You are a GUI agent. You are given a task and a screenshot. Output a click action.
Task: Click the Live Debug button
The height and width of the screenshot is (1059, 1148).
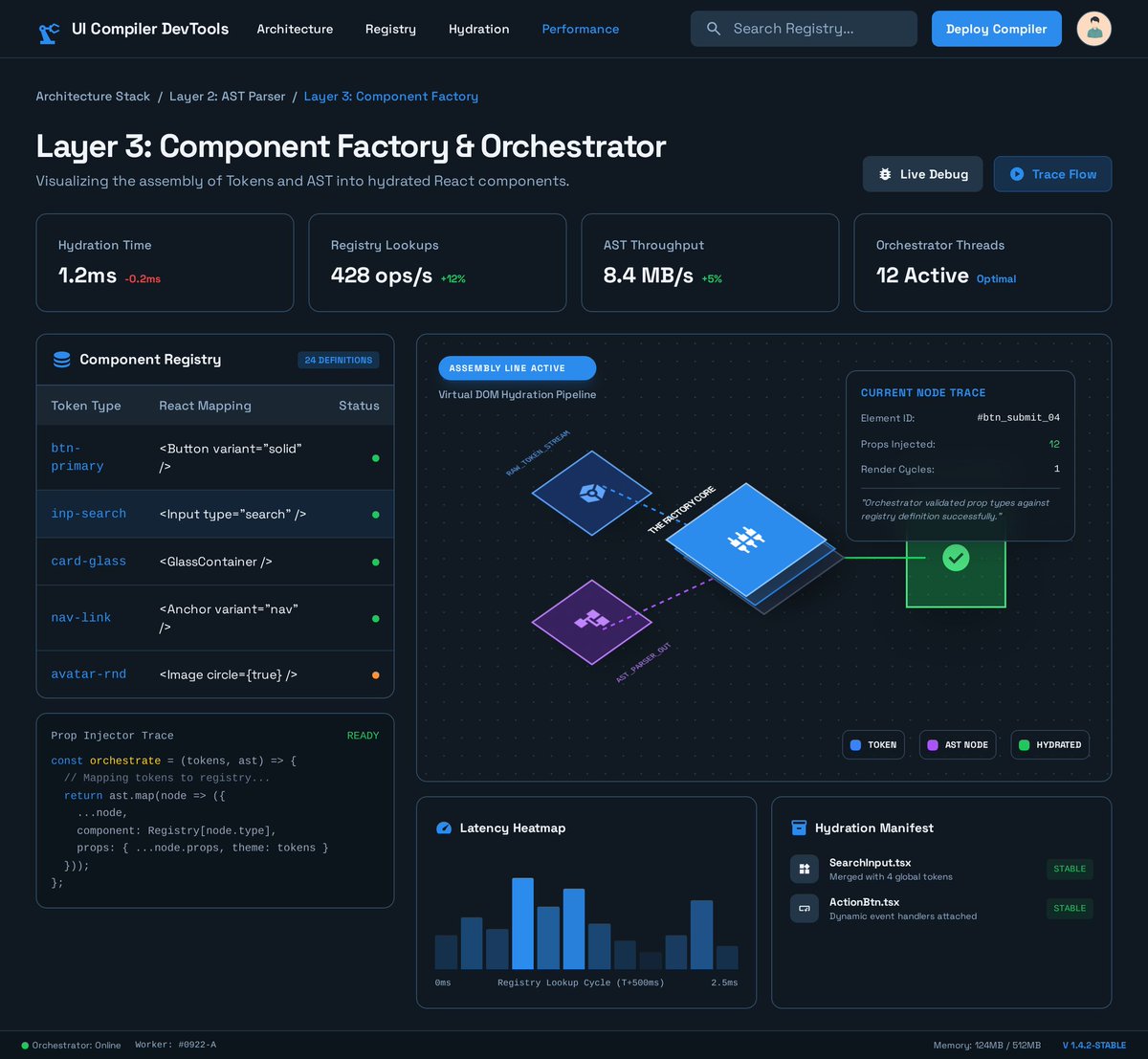(922, 174)
